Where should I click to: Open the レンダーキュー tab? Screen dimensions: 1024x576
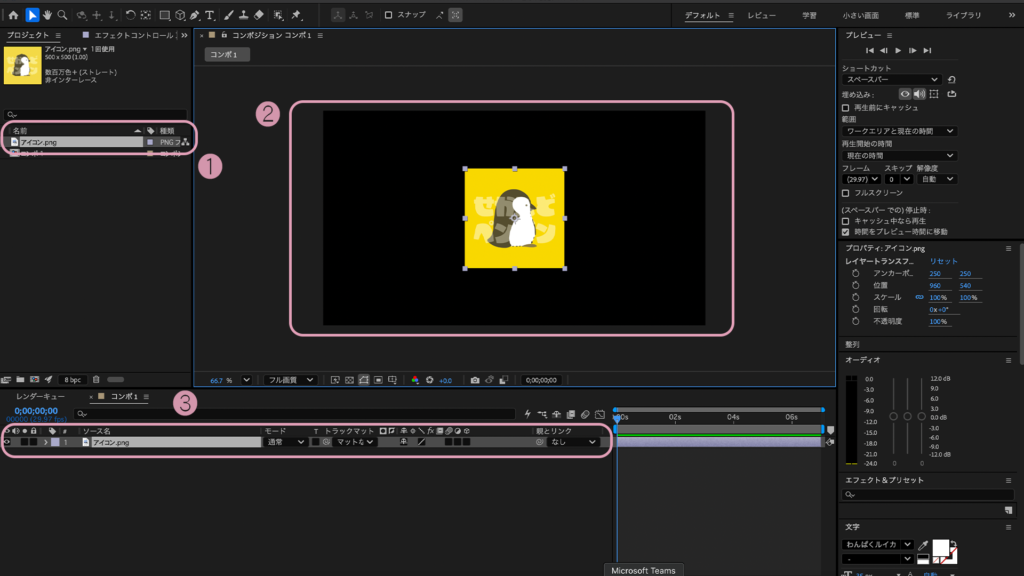pyautogui.click(x=40, y=396)
